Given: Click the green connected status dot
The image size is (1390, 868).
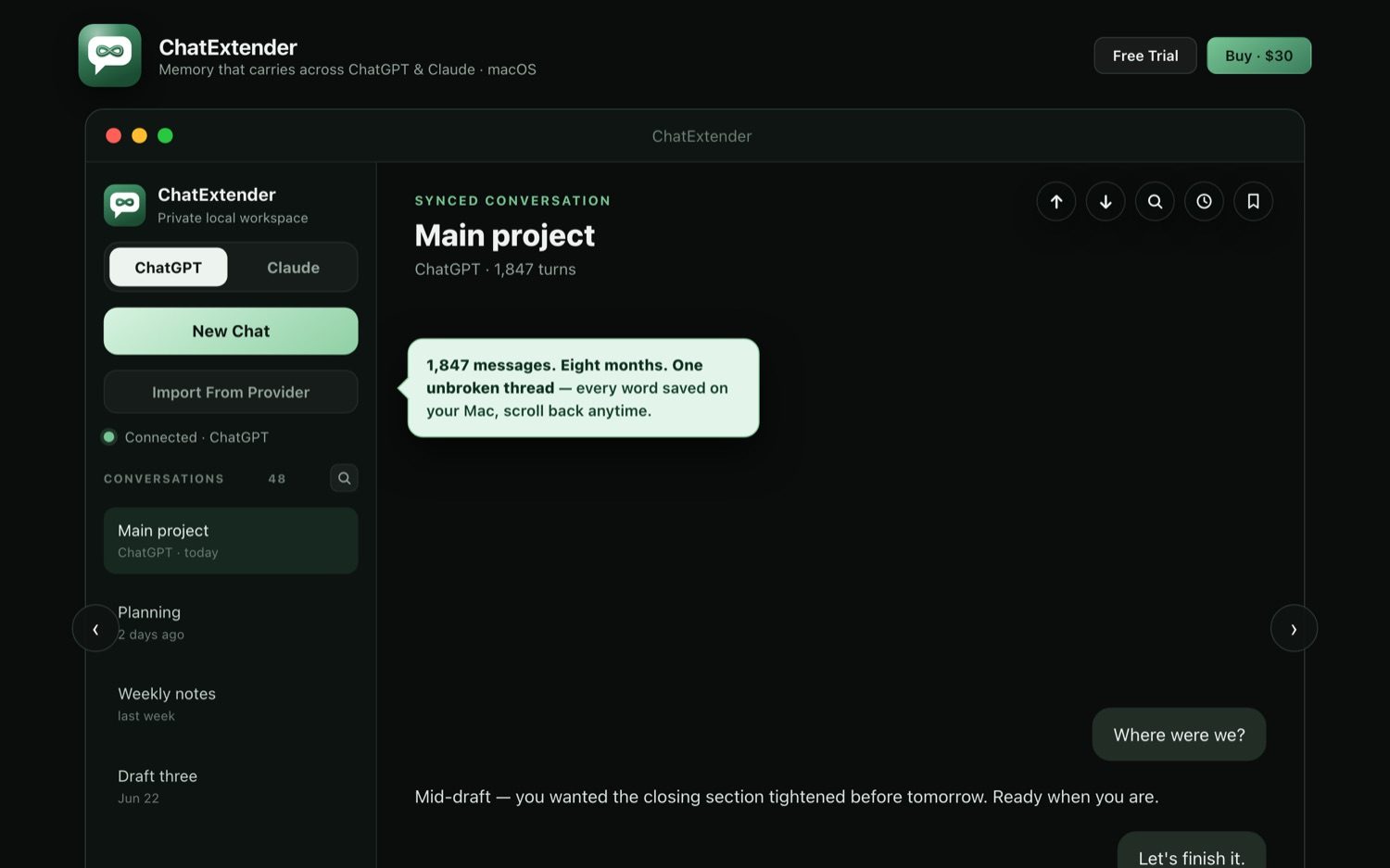Looking at the screenshot, I should [x=108, y=436].
